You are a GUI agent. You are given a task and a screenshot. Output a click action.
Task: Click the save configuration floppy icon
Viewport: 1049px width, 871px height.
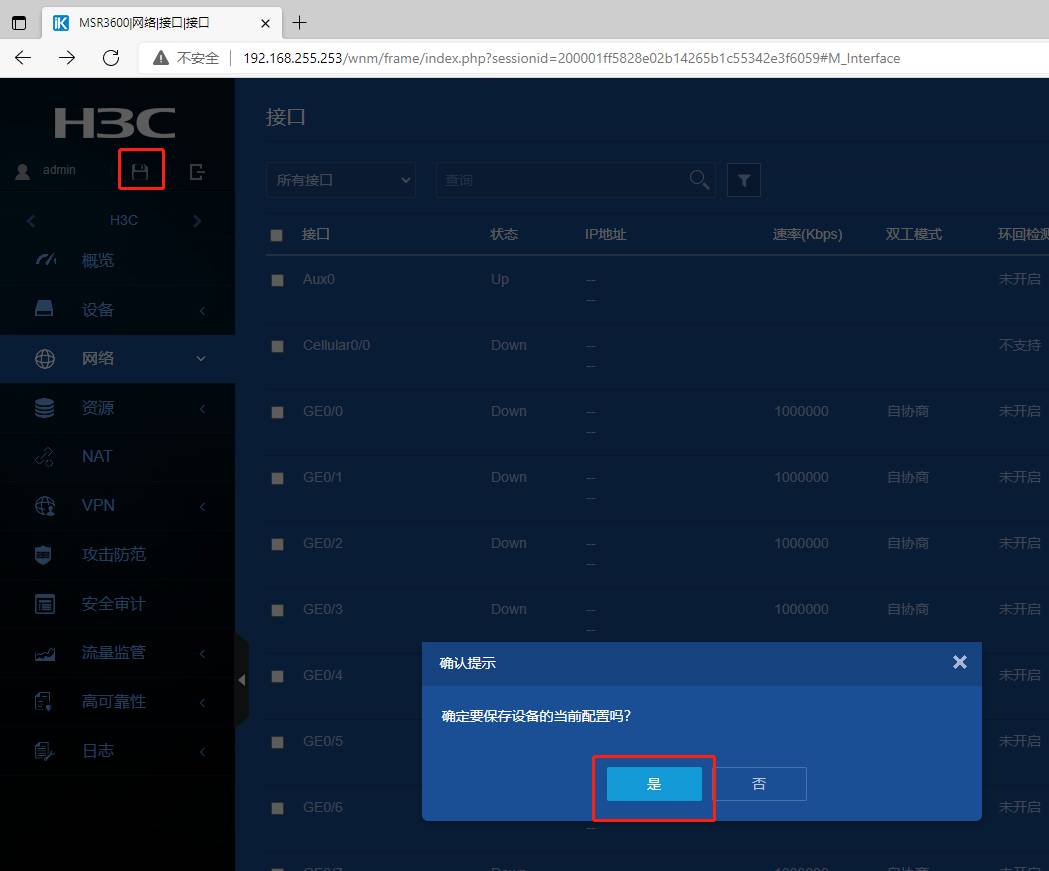pyautogui.click(x=140, y=172)
